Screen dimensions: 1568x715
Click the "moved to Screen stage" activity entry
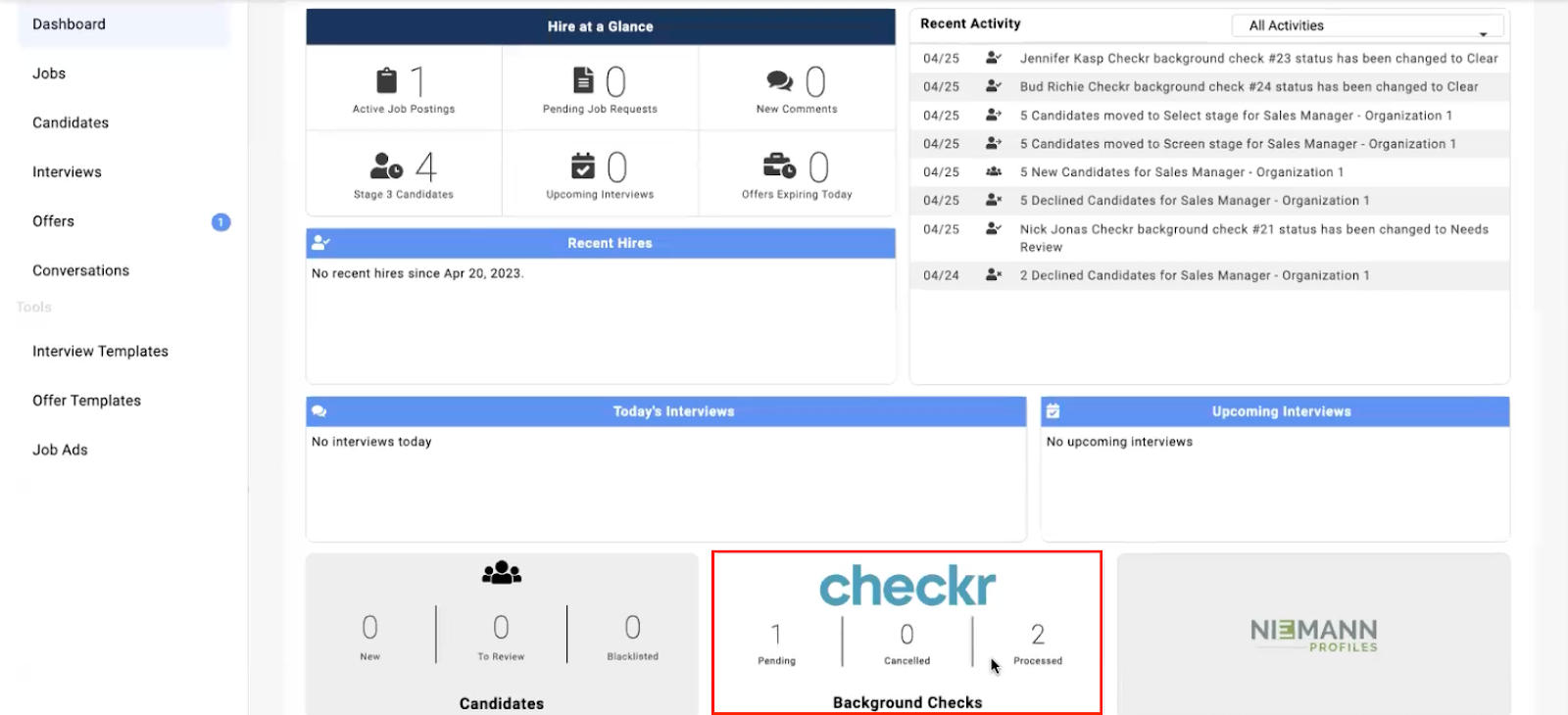(1209, 143)
